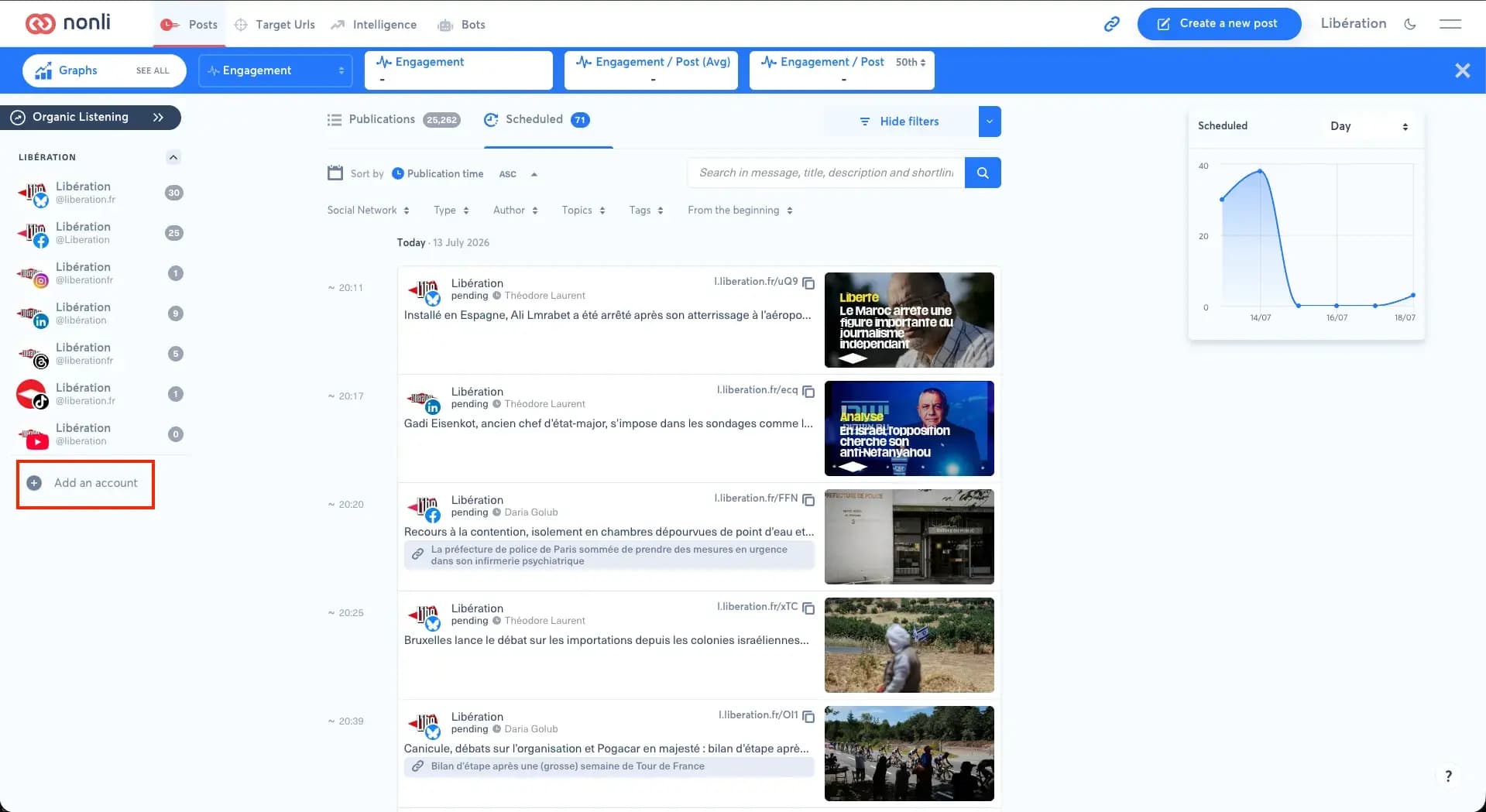This screenshot has width=1486, height=812.
Task: Open the help question mark
Action: click(1448, 776)
